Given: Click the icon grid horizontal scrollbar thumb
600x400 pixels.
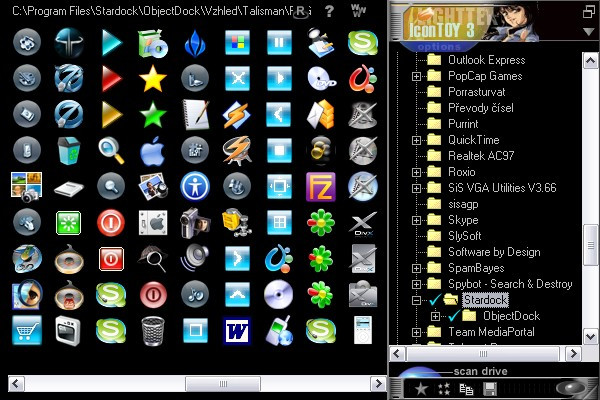Looking at the screenshot, I should pyautogui.click(x=223, y=384).
